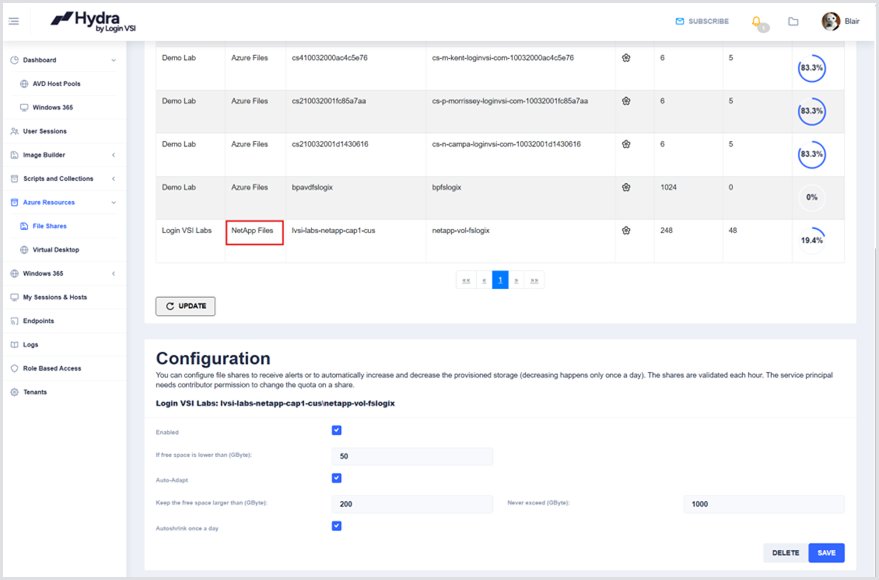The image size is (879, 580).
Task: Click the Never exceed (GByte) field
Action: [x=763, y=504]
